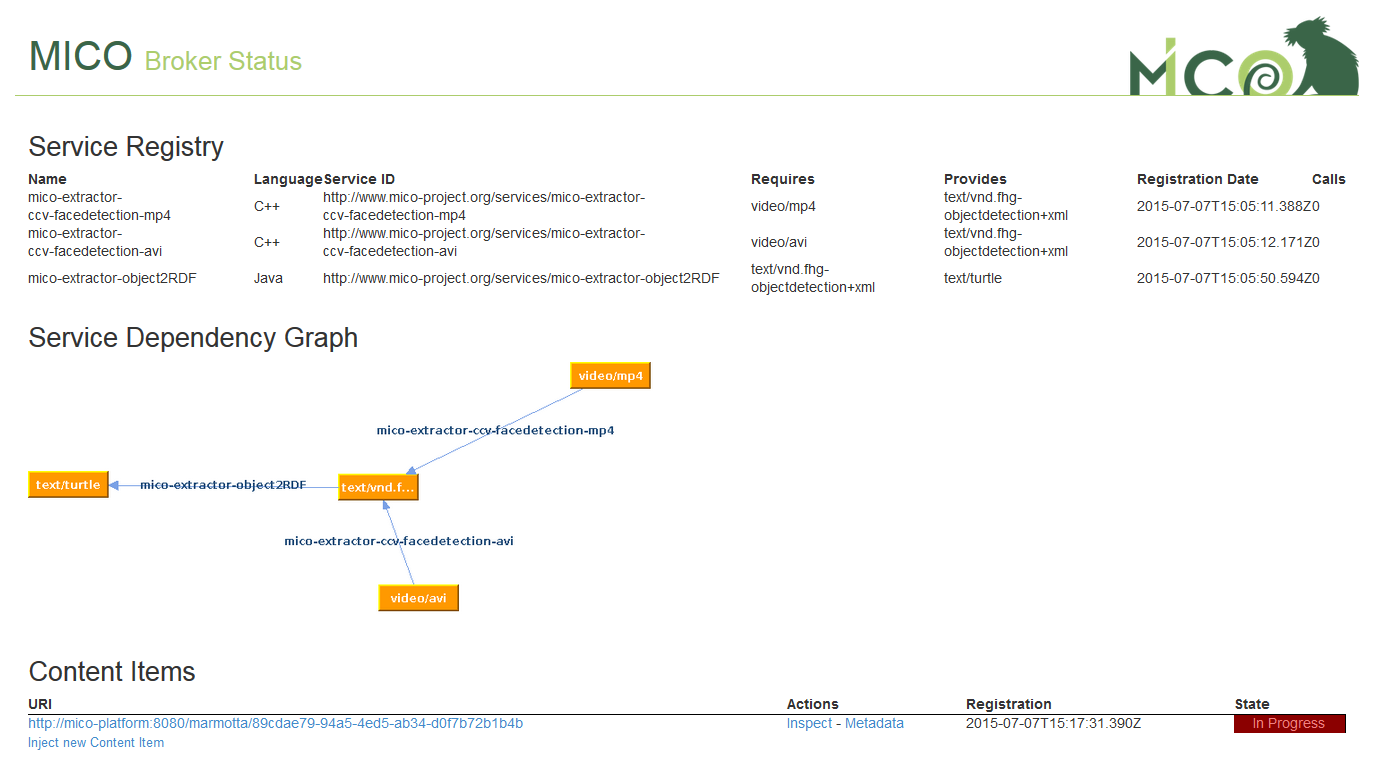This screenshot has height=766, width=1378.
Task: Click registration date 2015-07-07T15:05:12.171Z
Action: coord(1224,242)
